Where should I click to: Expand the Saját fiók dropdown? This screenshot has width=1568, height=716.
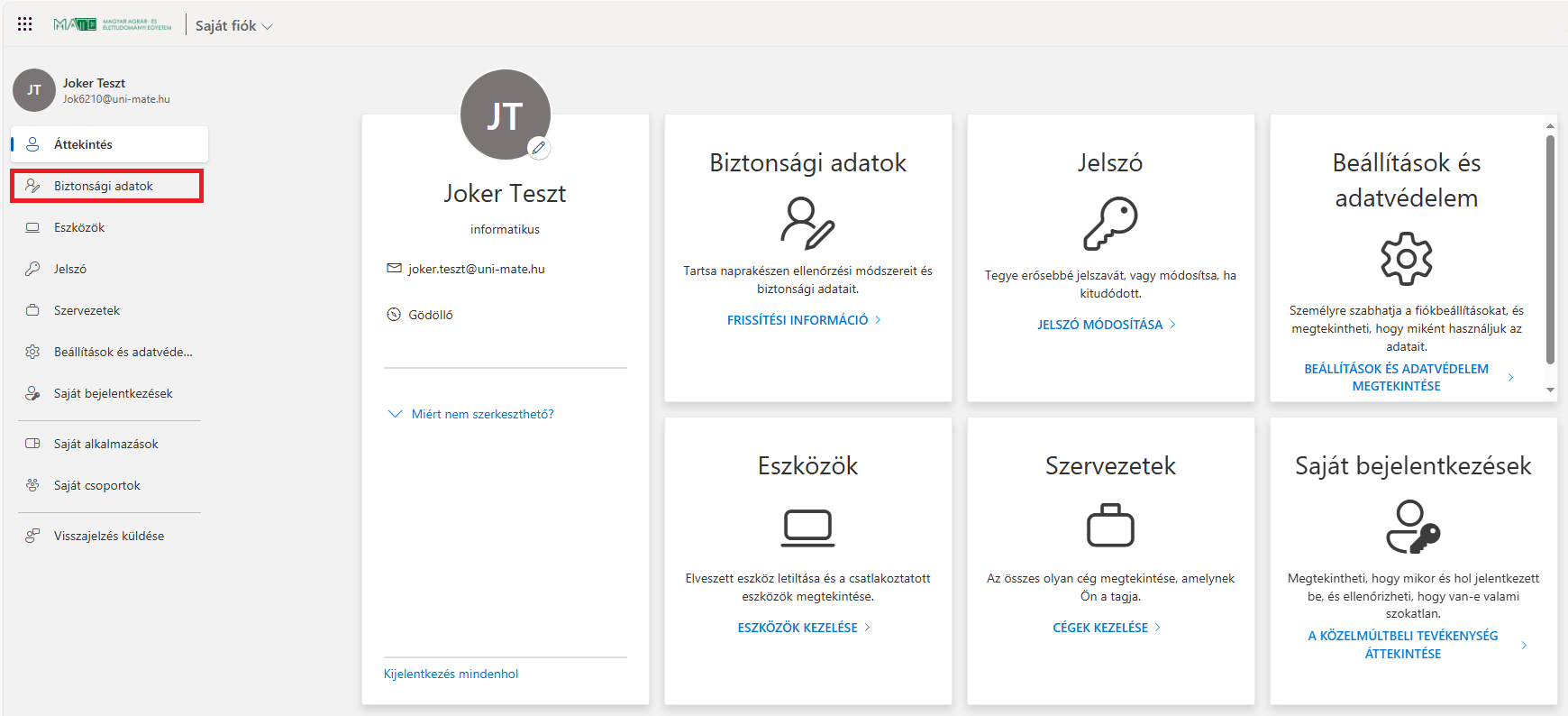tap(233, 26)
